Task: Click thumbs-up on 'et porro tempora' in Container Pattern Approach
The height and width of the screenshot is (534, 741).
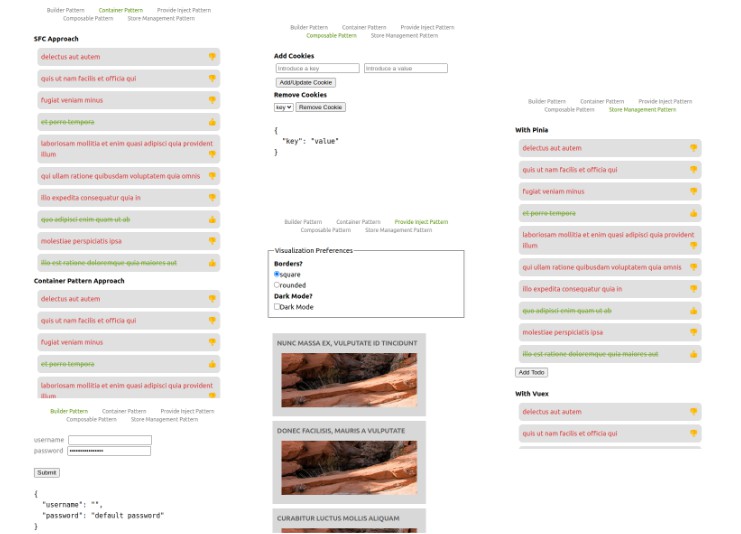Action: 212,364
